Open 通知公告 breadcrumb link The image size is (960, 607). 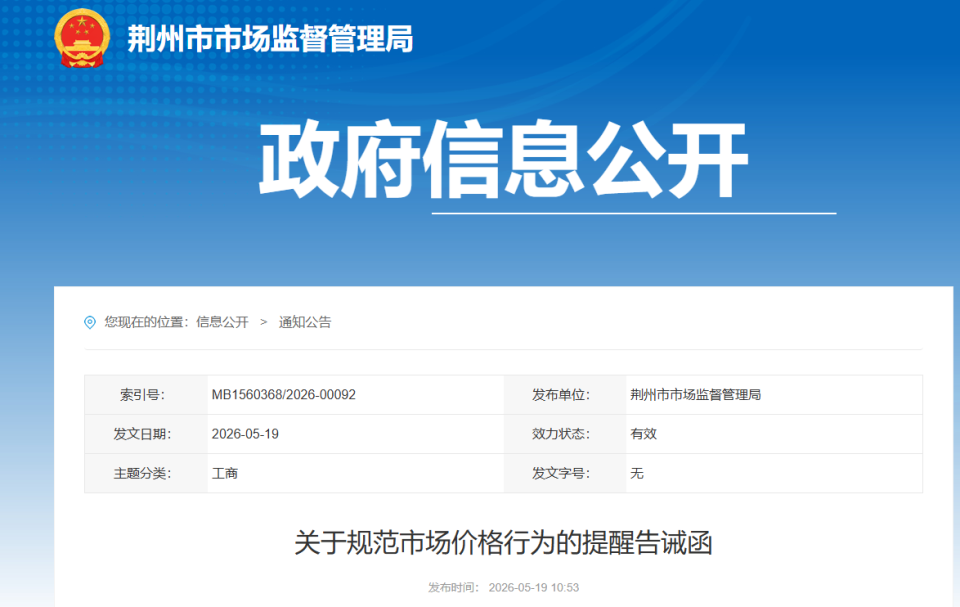[305, 322]
